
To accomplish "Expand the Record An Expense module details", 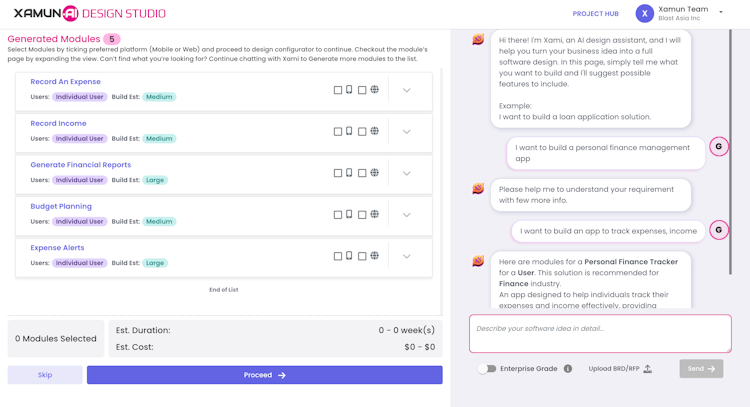I will pyautogui.click(x=406, y=90).
